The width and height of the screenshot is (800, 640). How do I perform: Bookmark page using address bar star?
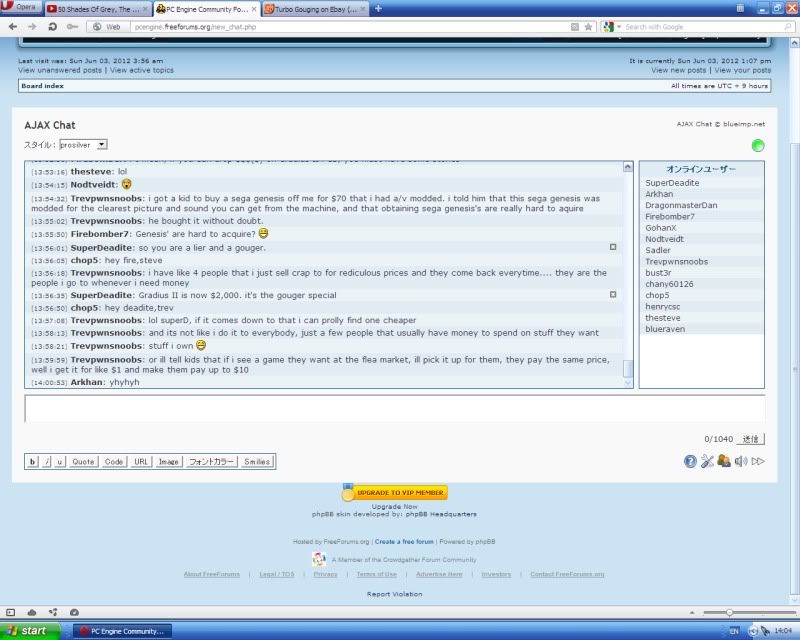(x=589, y=27)
